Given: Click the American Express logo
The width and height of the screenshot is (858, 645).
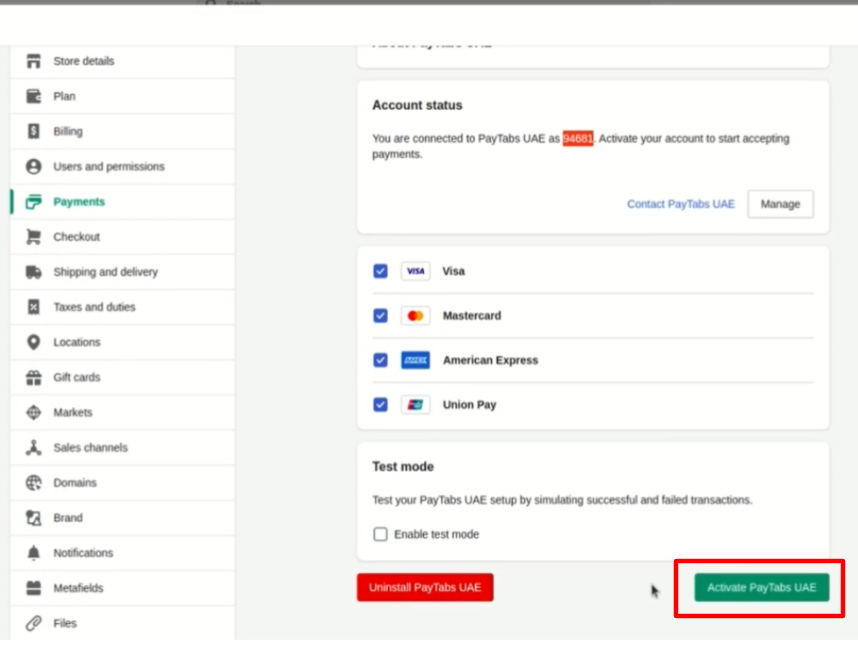Looking at the screenshot, I should (415, 360).
